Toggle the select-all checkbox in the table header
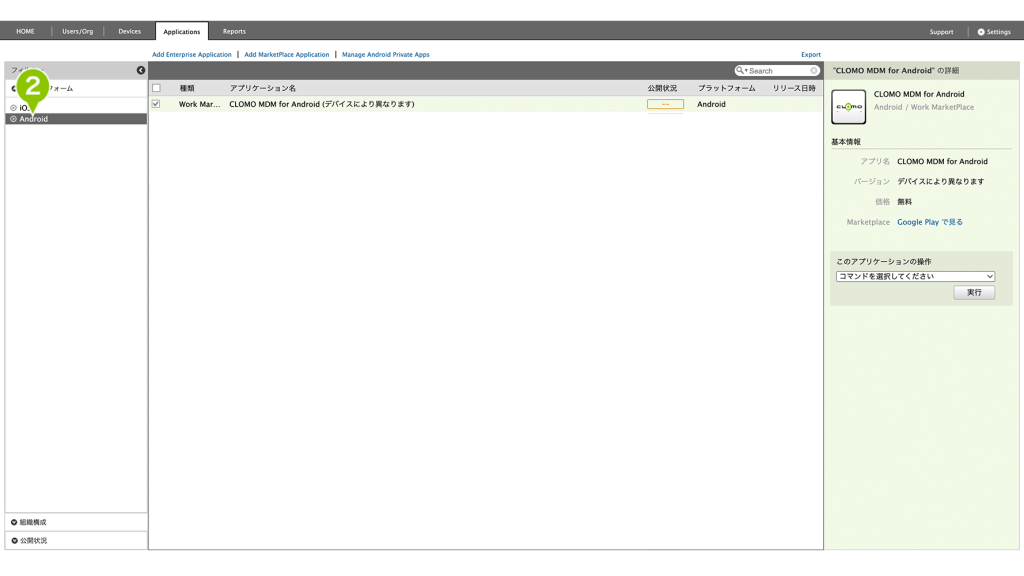This screenshot has height=576, width=1024. [156, 88]
